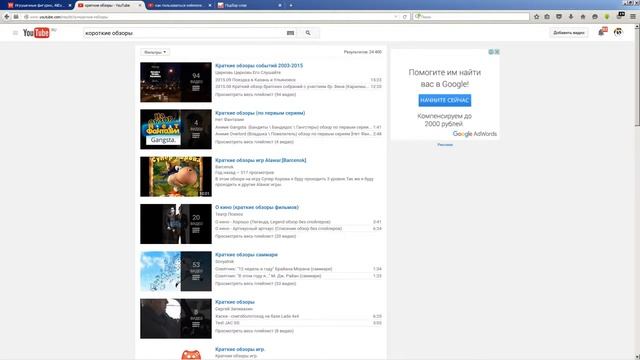View full playlist link (4 видео)
The height and width of the screenshot is (360, 640).
tap(254, 142)
